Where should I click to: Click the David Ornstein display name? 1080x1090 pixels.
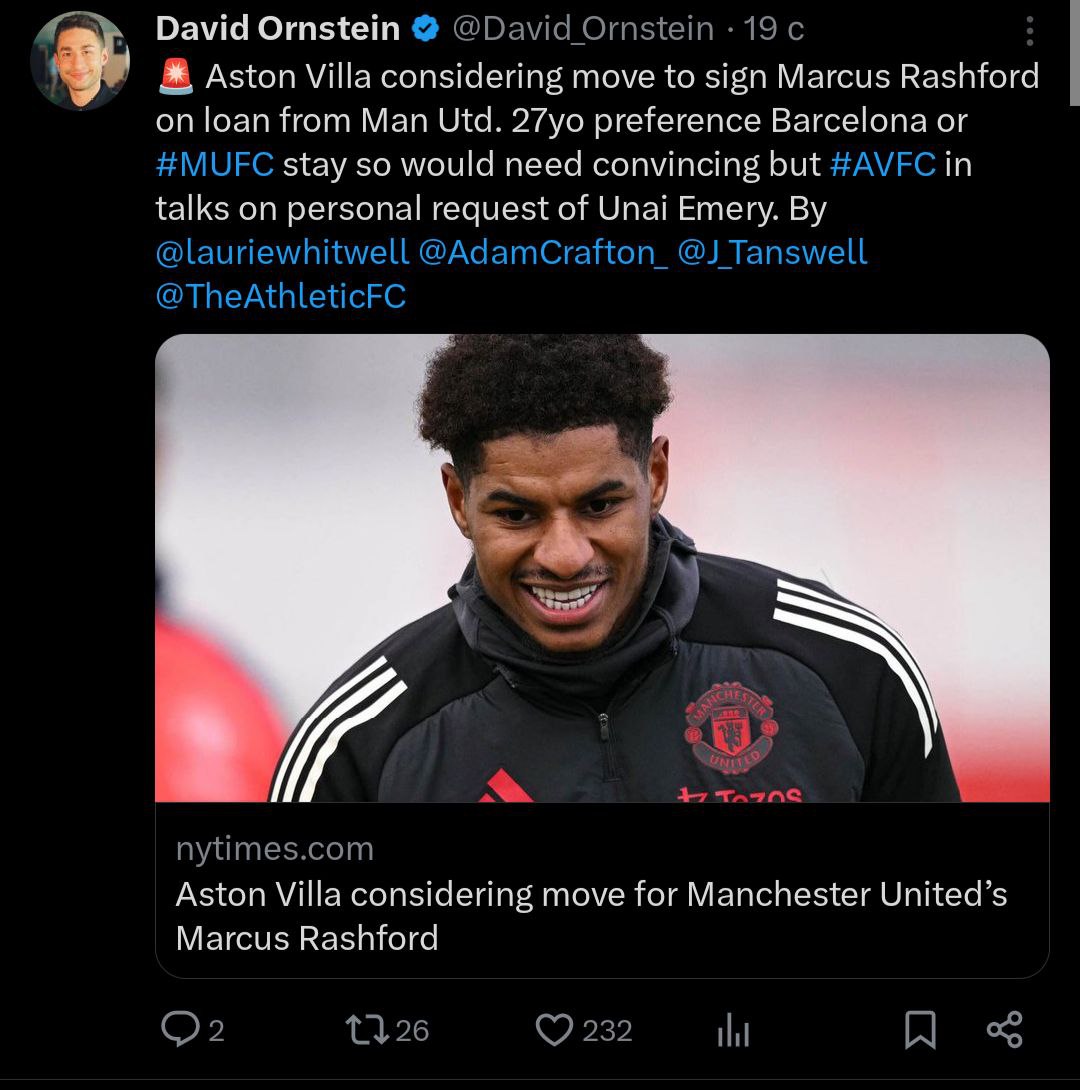pyautogui.click(x=278, y=30)
